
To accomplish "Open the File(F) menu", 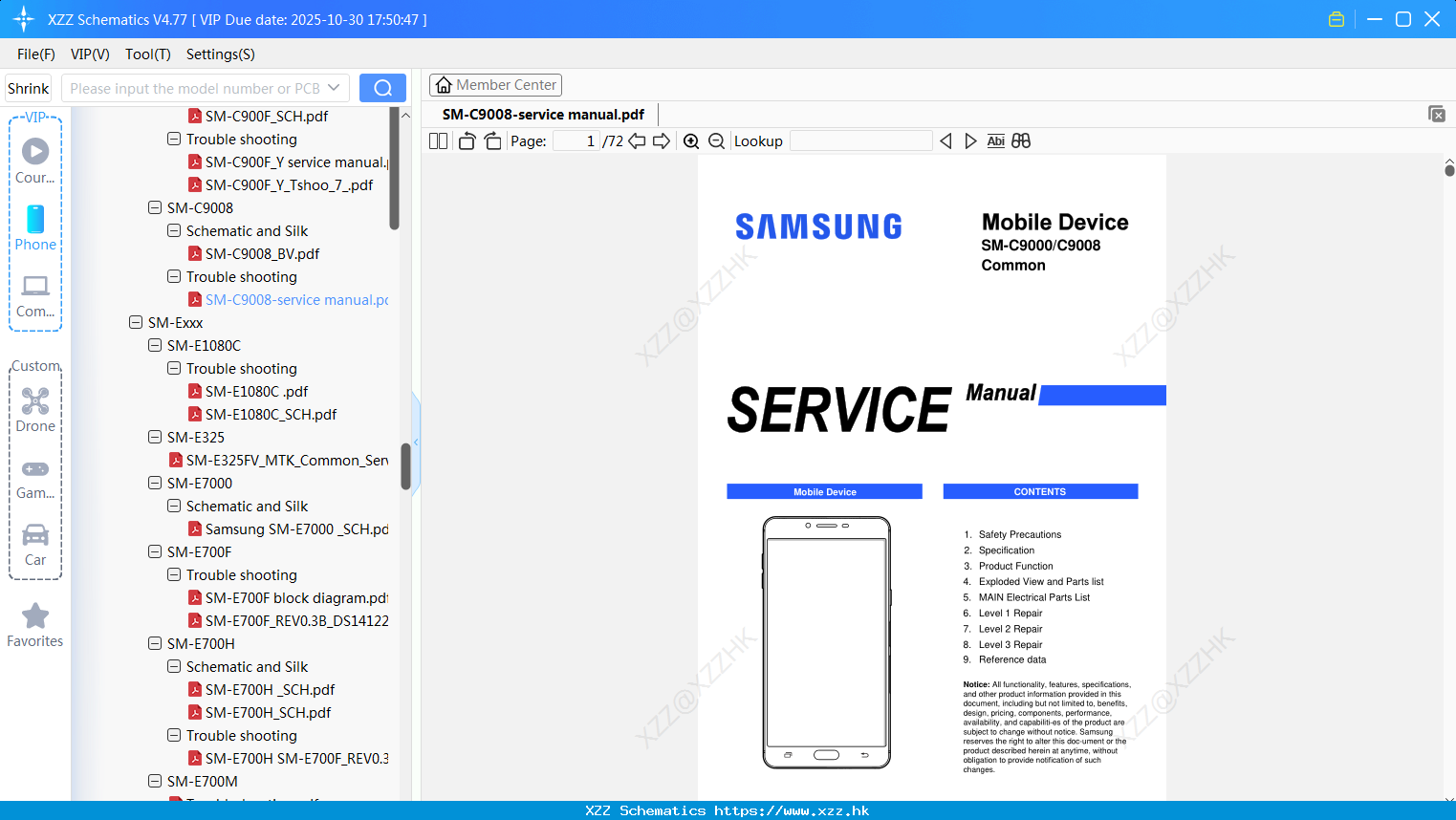I will (36, 54).
